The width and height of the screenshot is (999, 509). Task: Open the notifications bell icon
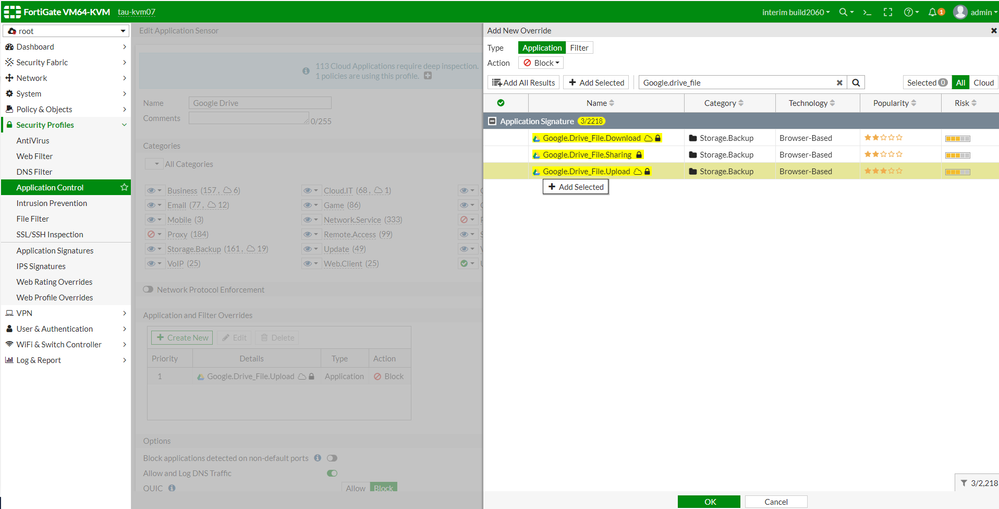932,12
